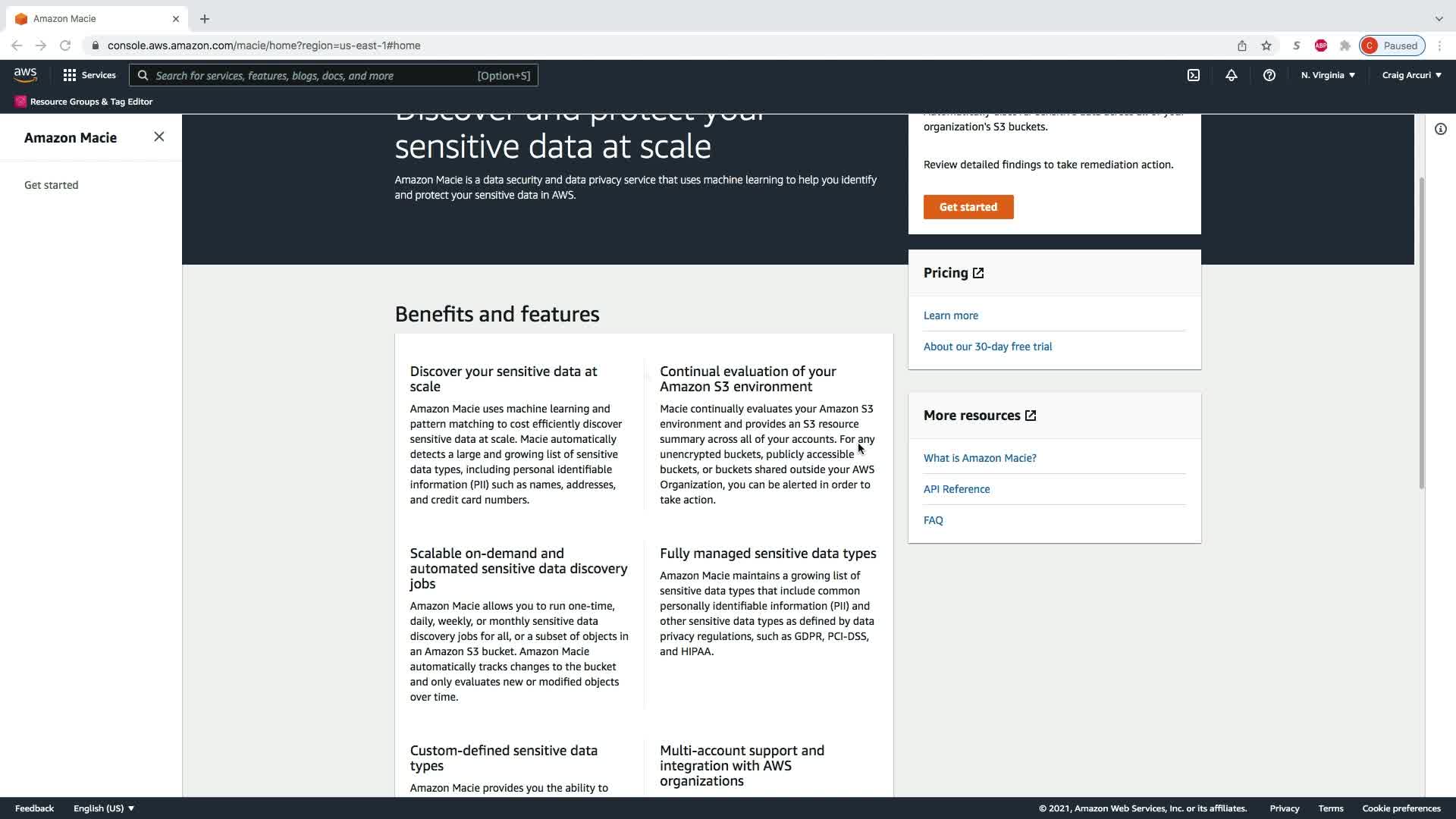The height and width of the screenshot is (819, 1456).
Task: Click the info panel icon at right edge
Action: coord(1440,129)
